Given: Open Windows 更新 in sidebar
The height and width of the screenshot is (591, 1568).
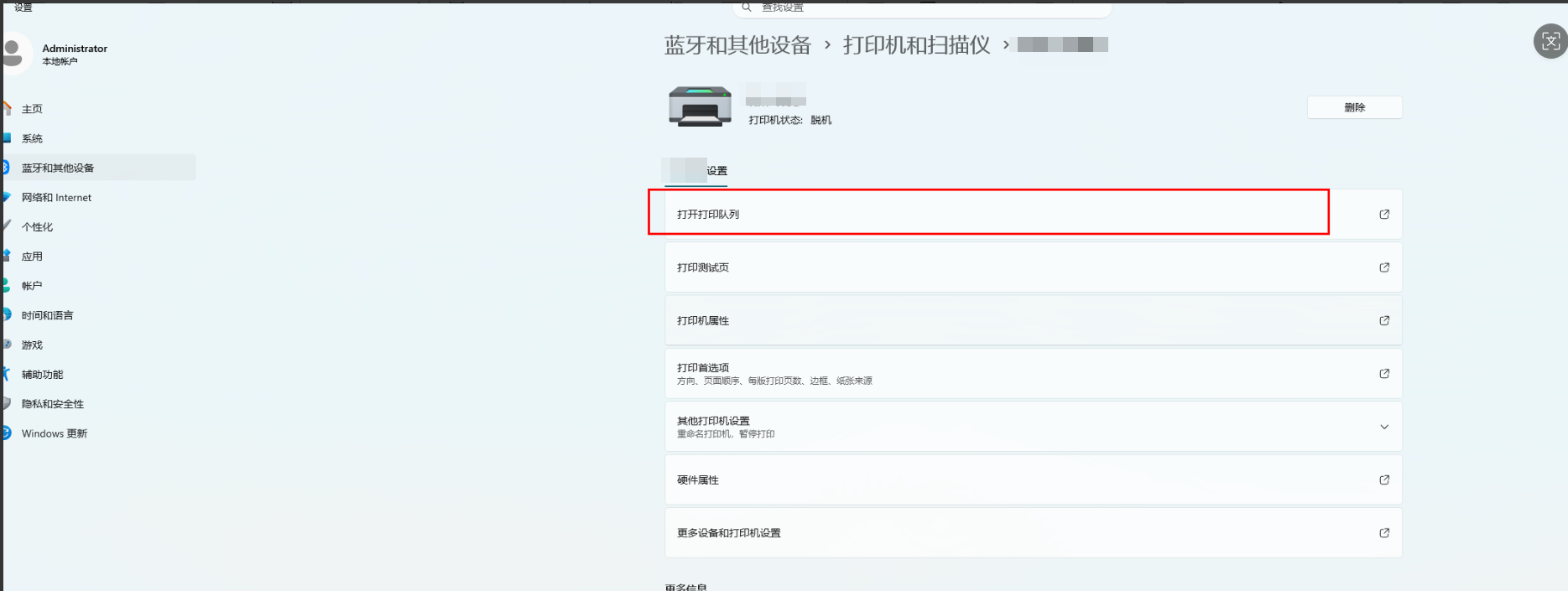Looking at the screenshot, I should [x=54, y=433].
